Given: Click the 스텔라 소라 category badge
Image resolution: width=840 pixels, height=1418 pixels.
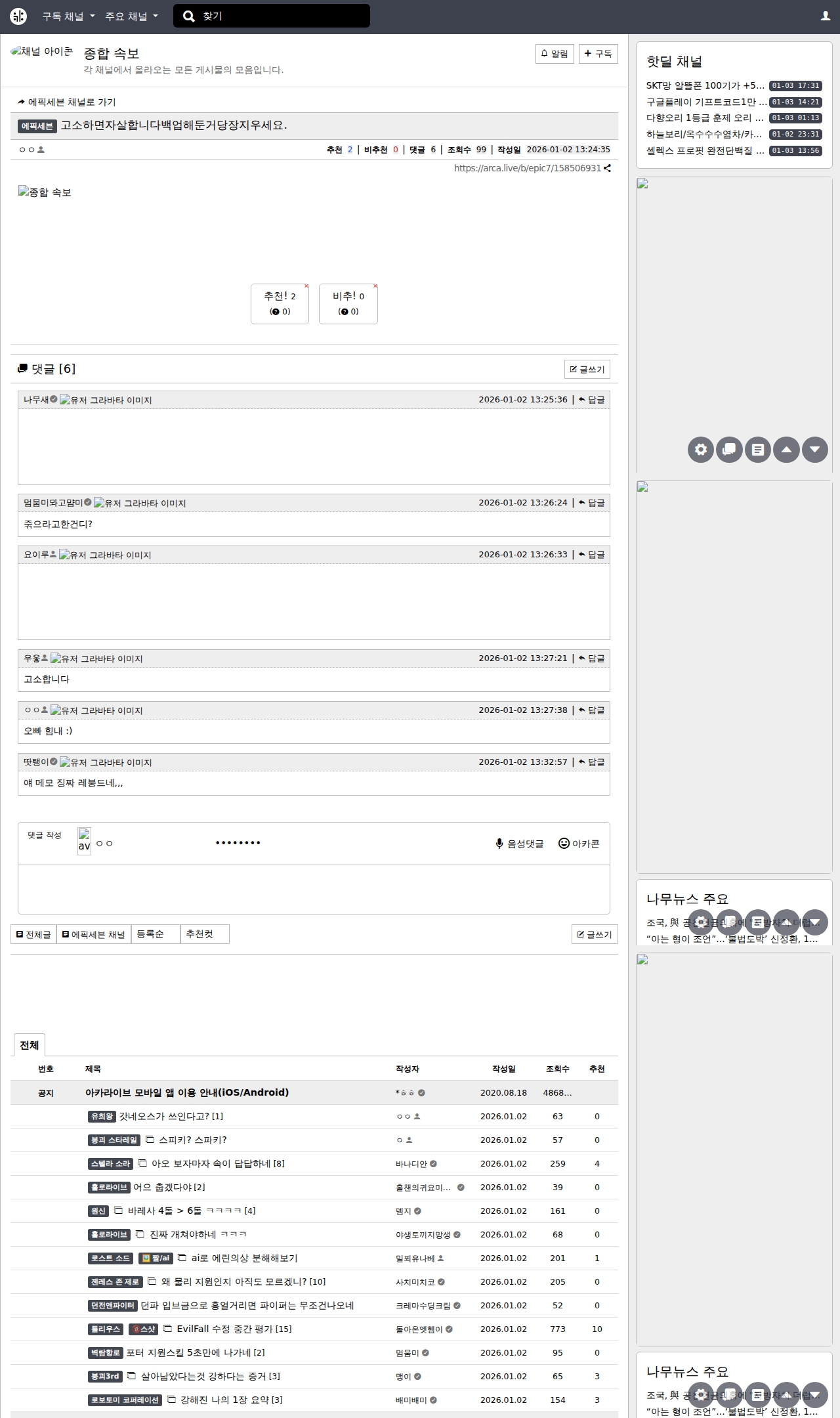Looking at the screenshot, I should pyautogui.click(x=111, y=1163).
